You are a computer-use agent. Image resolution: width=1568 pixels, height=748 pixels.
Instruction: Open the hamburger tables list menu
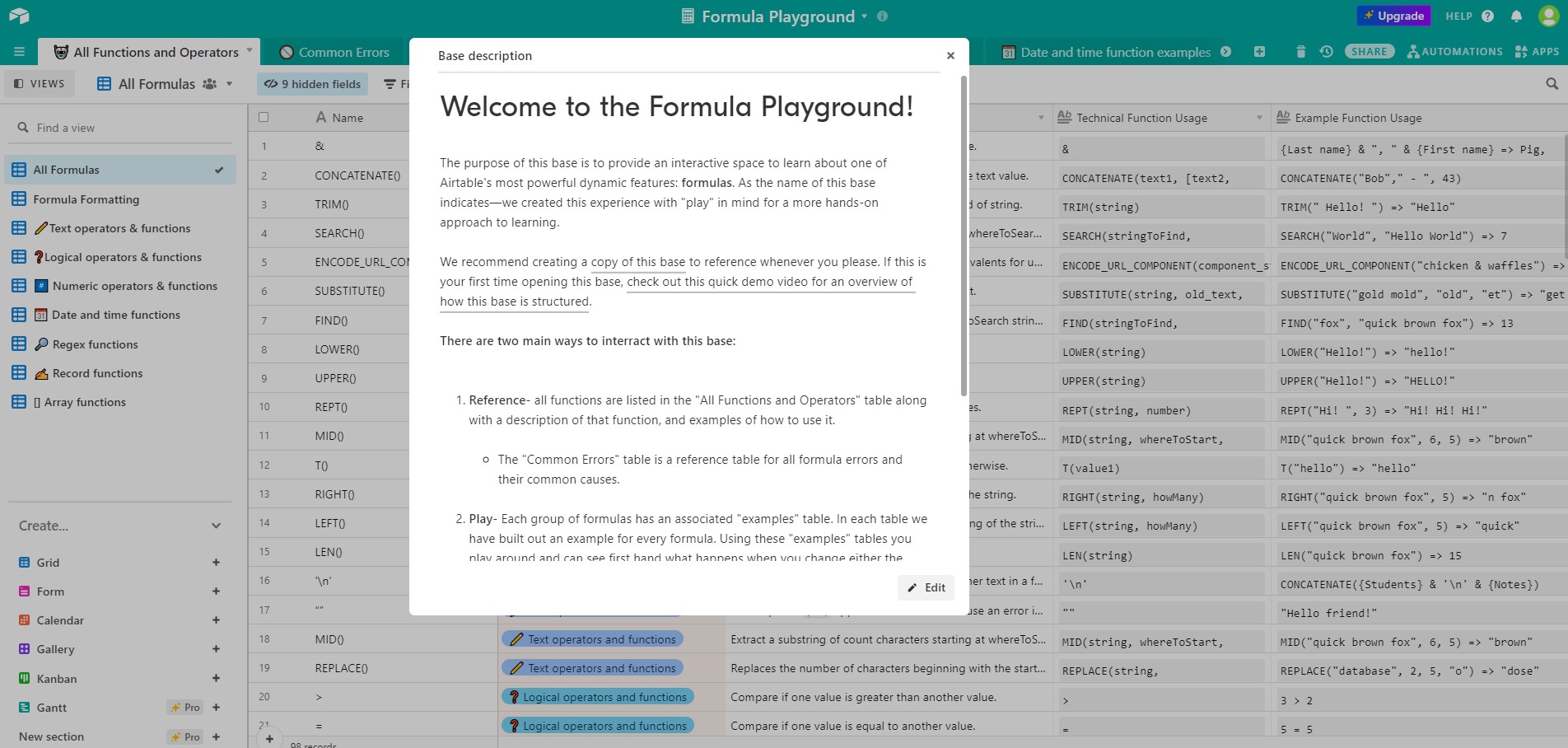(x=19, y=52)
